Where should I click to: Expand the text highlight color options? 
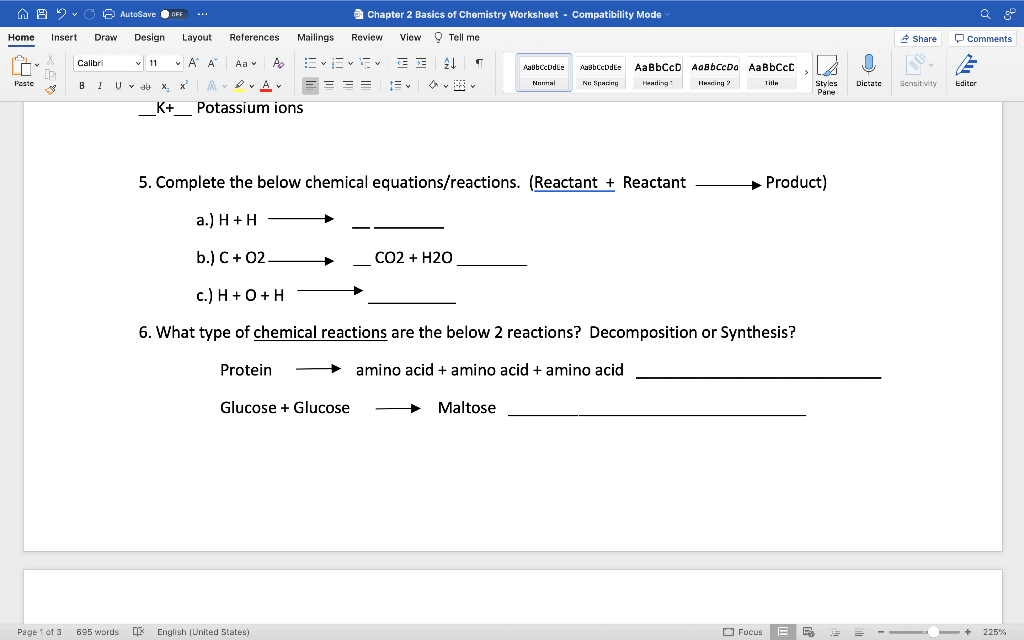click(251, 86)
